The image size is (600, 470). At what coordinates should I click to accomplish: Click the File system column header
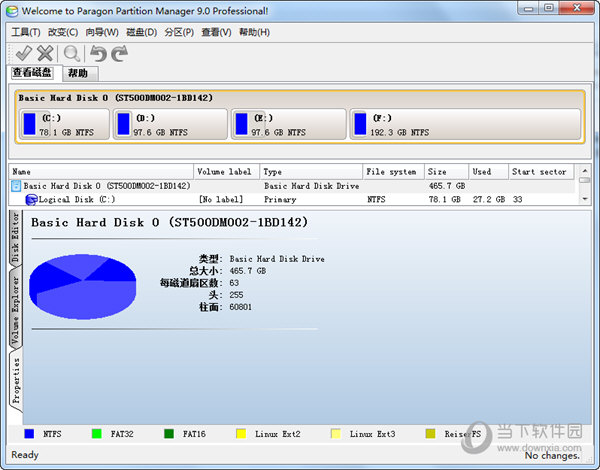click(393, 172)
